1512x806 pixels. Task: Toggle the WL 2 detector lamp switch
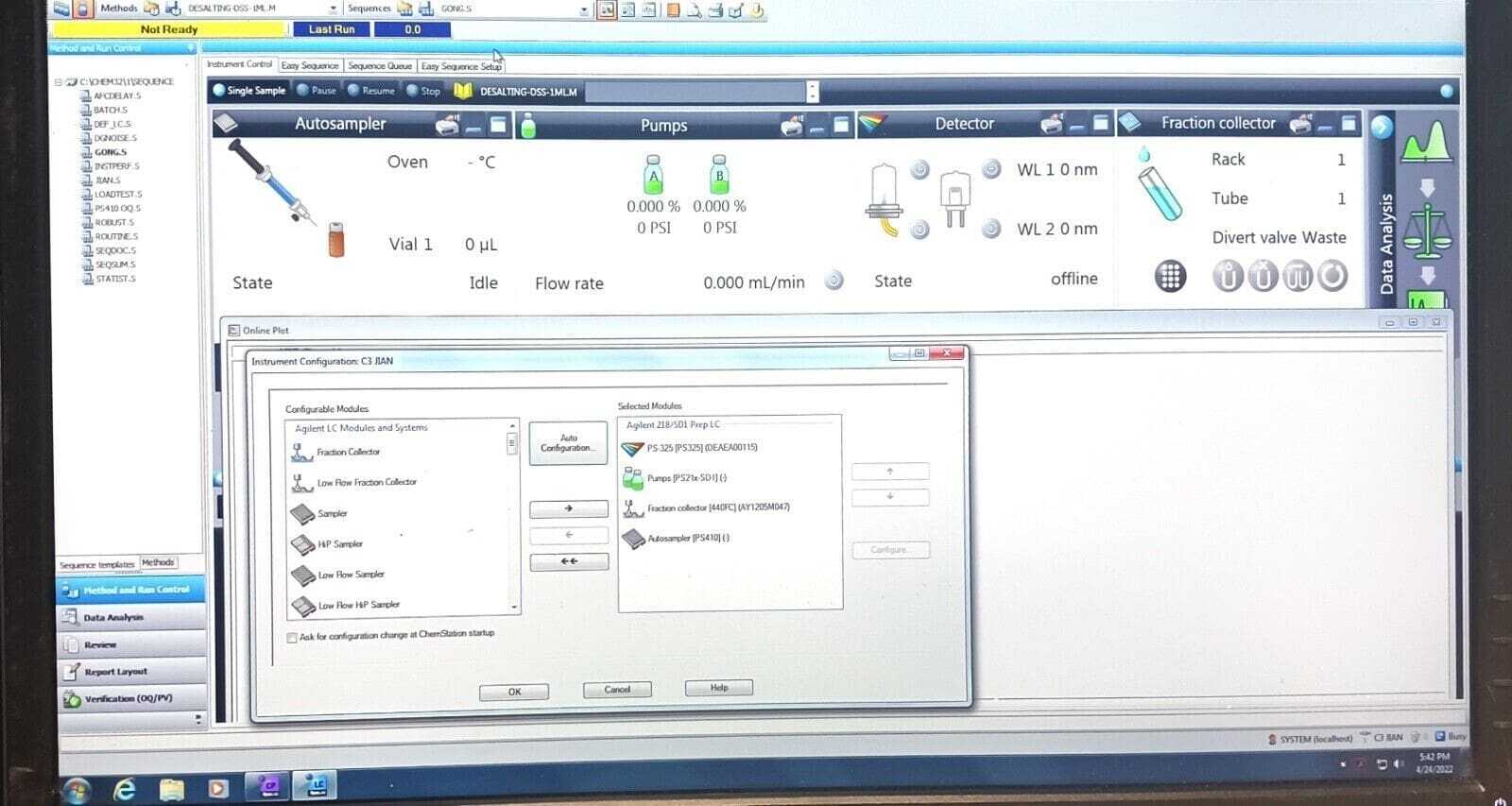(x=991, y=229)
